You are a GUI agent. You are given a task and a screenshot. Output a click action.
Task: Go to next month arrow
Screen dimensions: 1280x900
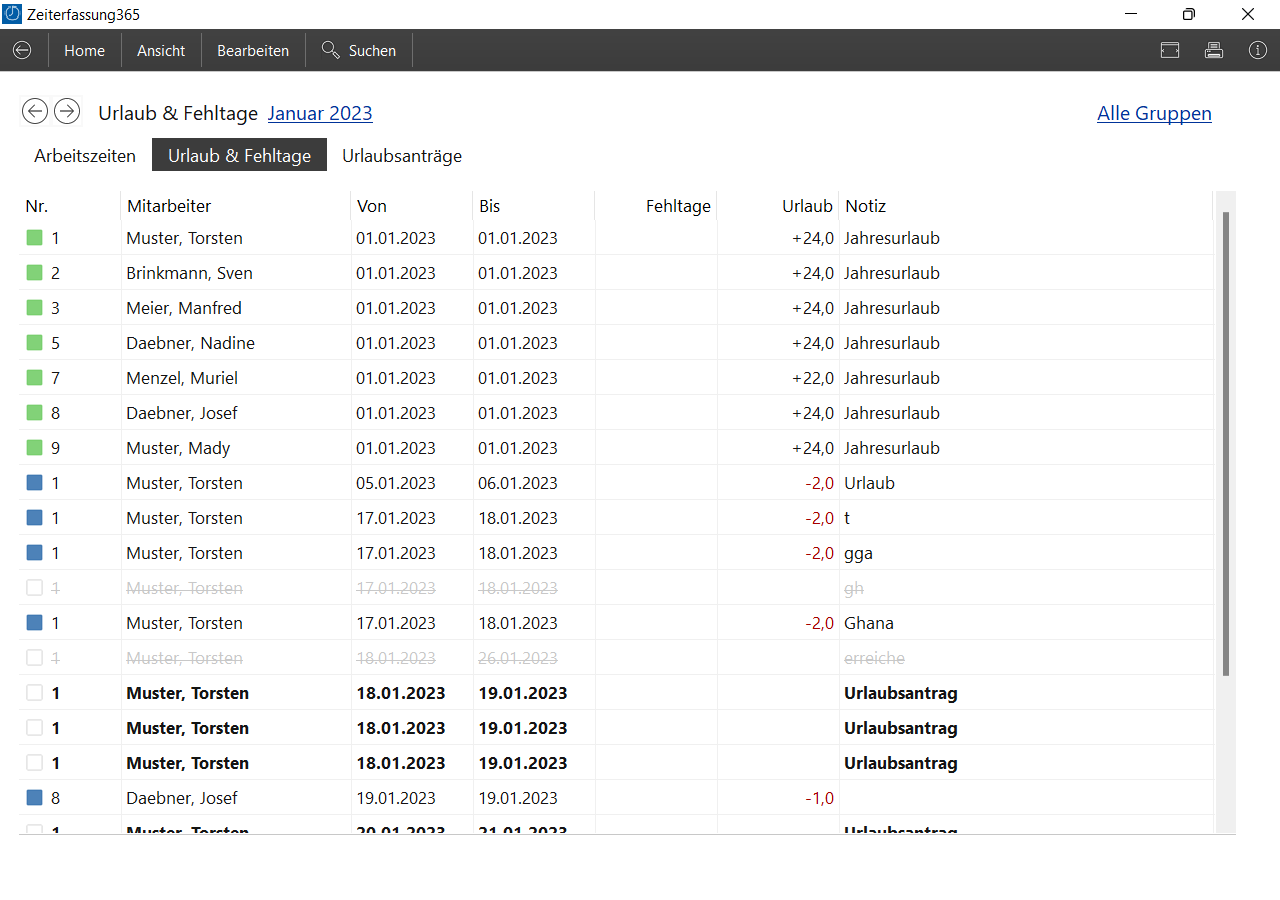(x=67, y=111)
